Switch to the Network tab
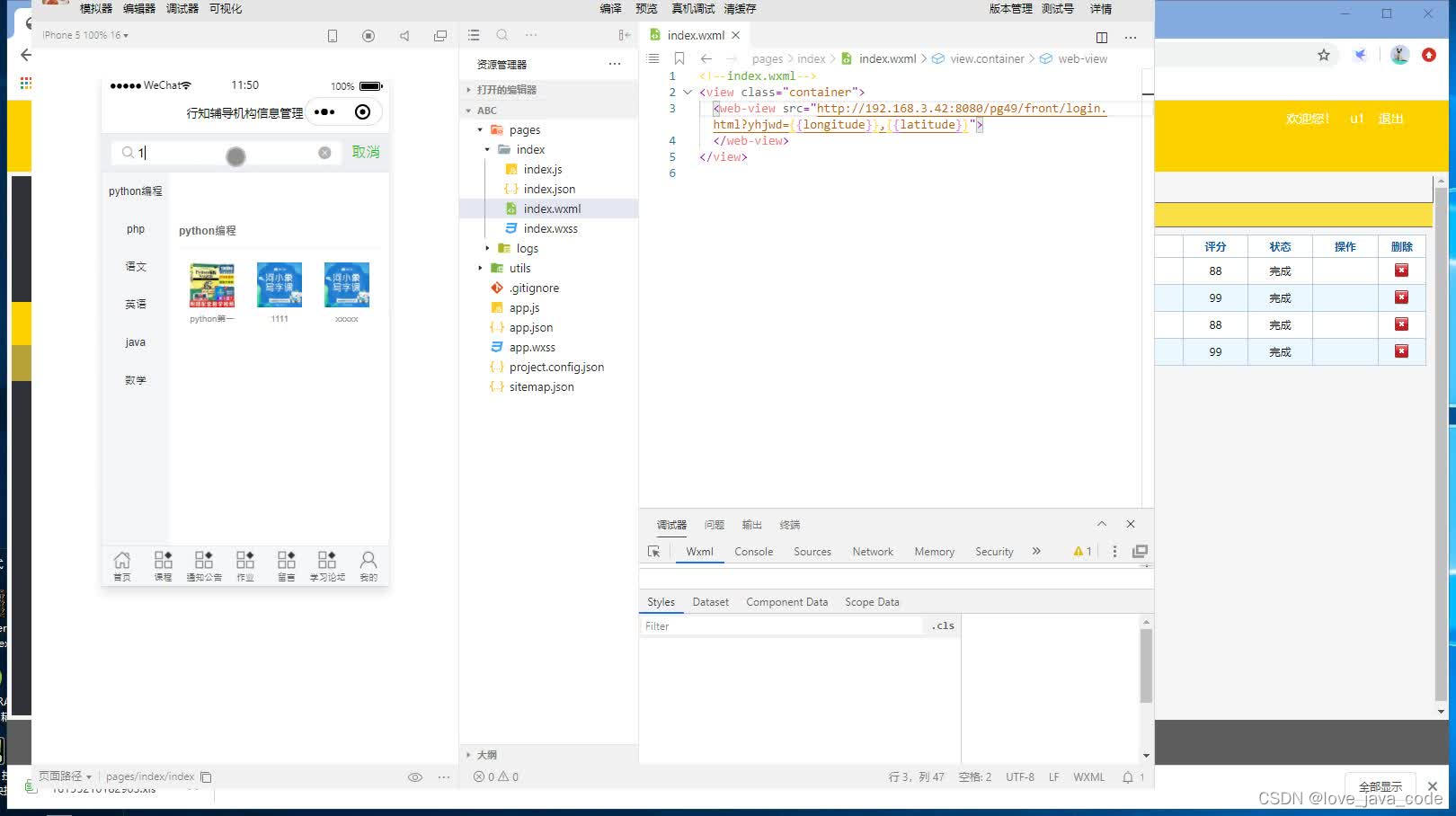The image size is (1456, 816). [x=873, y=552]
